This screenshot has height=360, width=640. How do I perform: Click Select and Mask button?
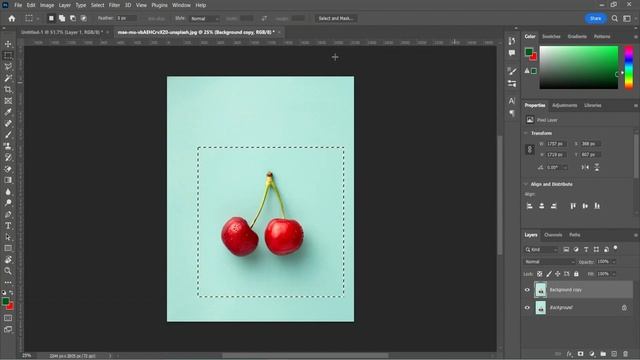click(x=336, y=18)
